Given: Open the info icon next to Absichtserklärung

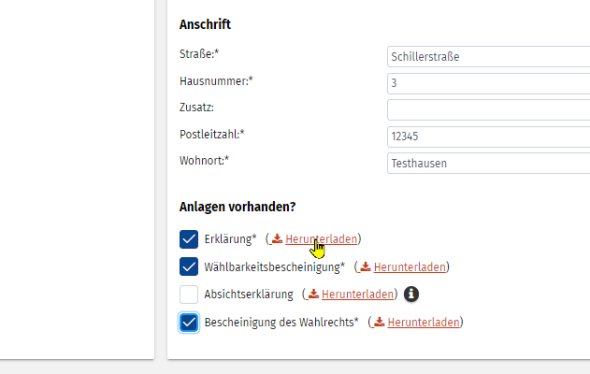Looking at the screenshot, I should click(x=411, y=294).
